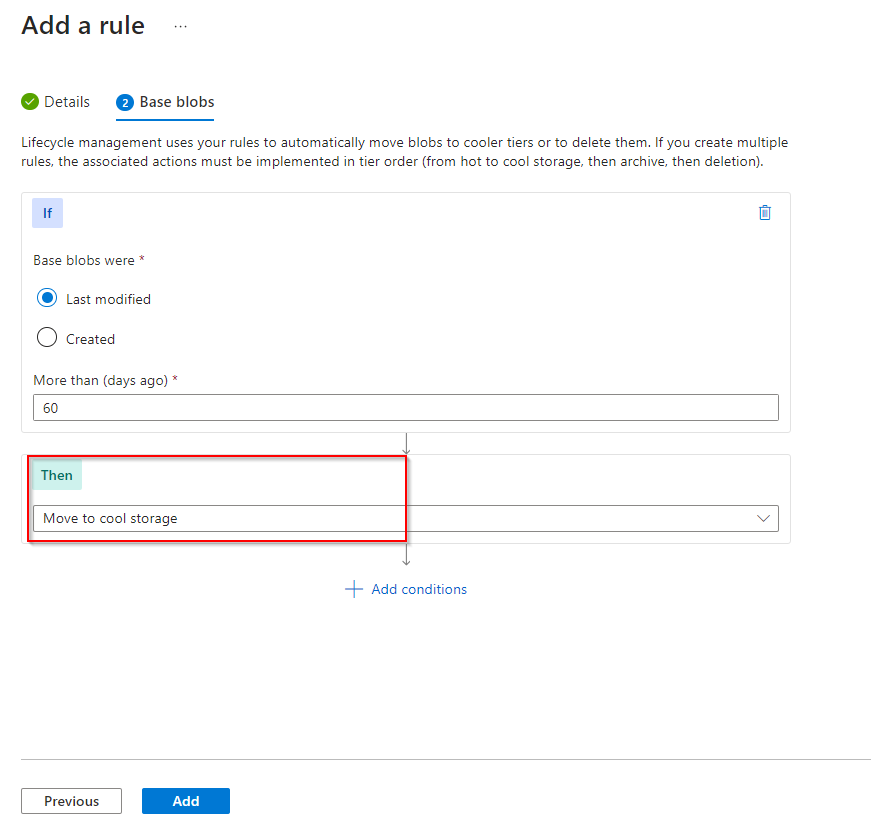
Task: Select the Last modified radio button
Action: pos(47,298)
